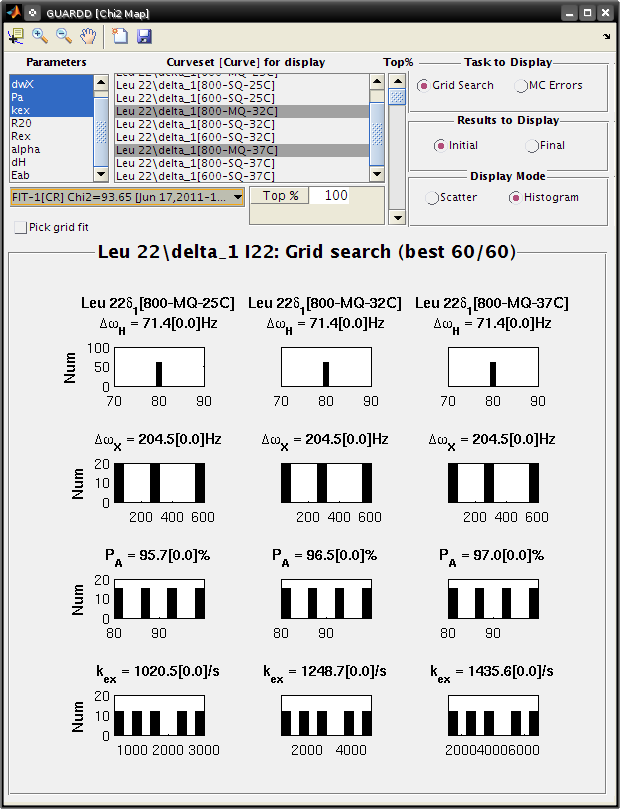This screenshot has height=809, width=620.
Task: Switch display mode to Histogram
Action: (x=515, y=198)
